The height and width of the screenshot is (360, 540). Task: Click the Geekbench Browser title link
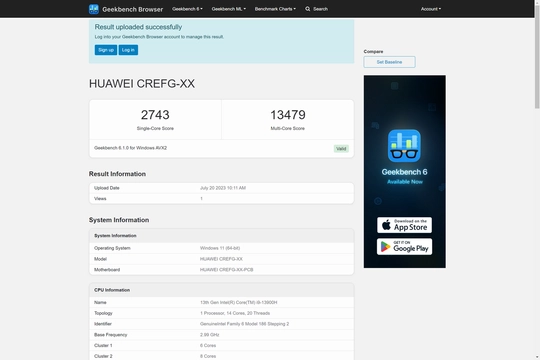click(133, 9)
